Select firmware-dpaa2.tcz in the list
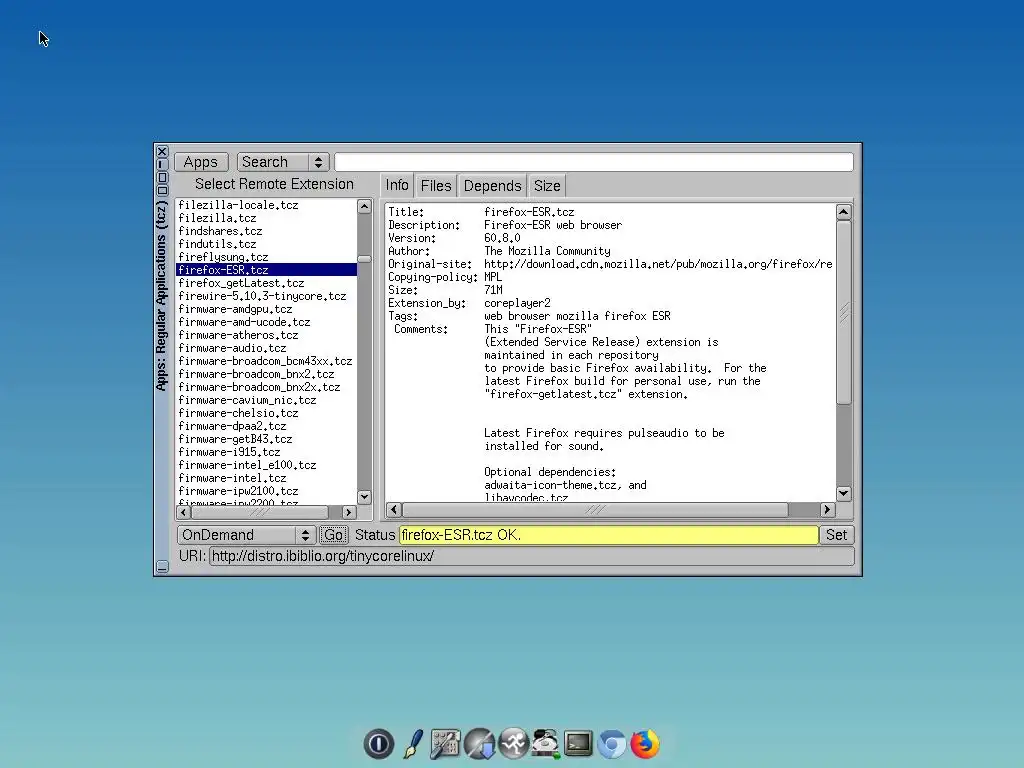 pyautogui.click(x=266, y=426)
